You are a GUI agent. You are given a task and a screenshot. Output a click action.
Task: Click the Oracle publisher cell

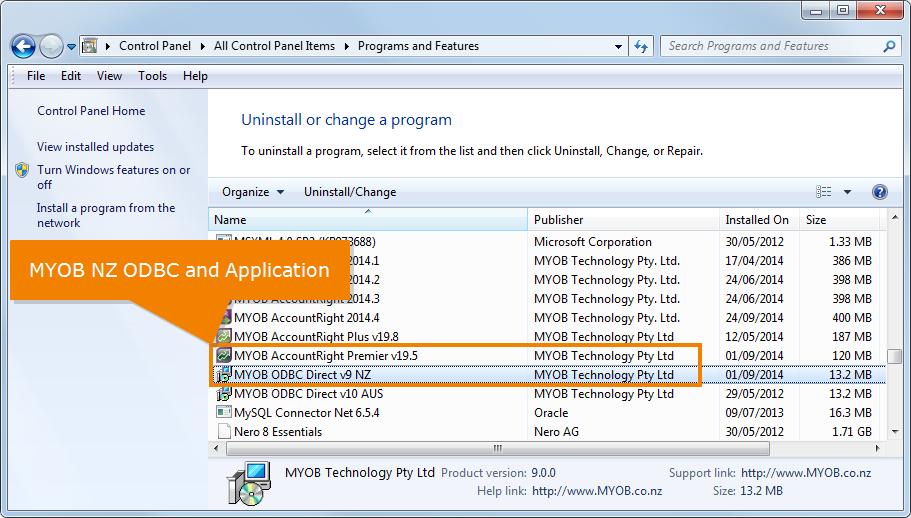click(x=551, y=413)
